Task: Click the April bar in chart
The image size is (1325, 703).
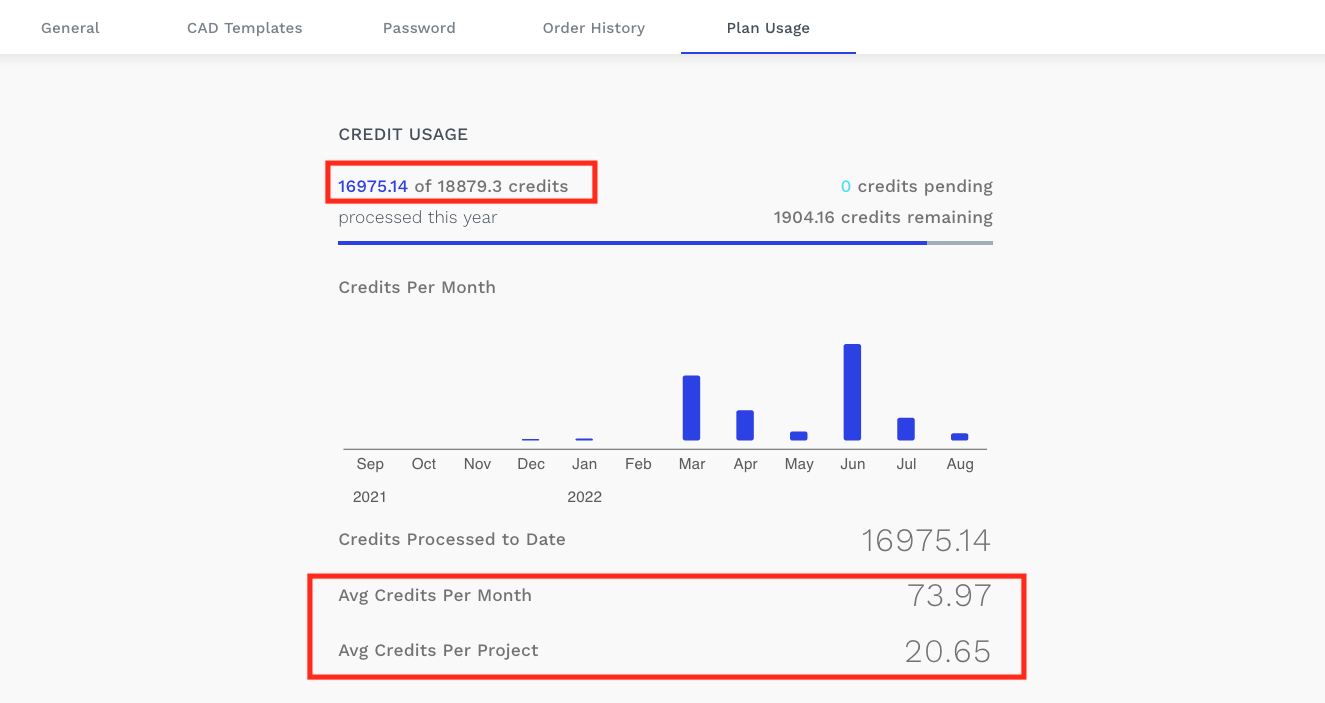Action: (745, 425)
